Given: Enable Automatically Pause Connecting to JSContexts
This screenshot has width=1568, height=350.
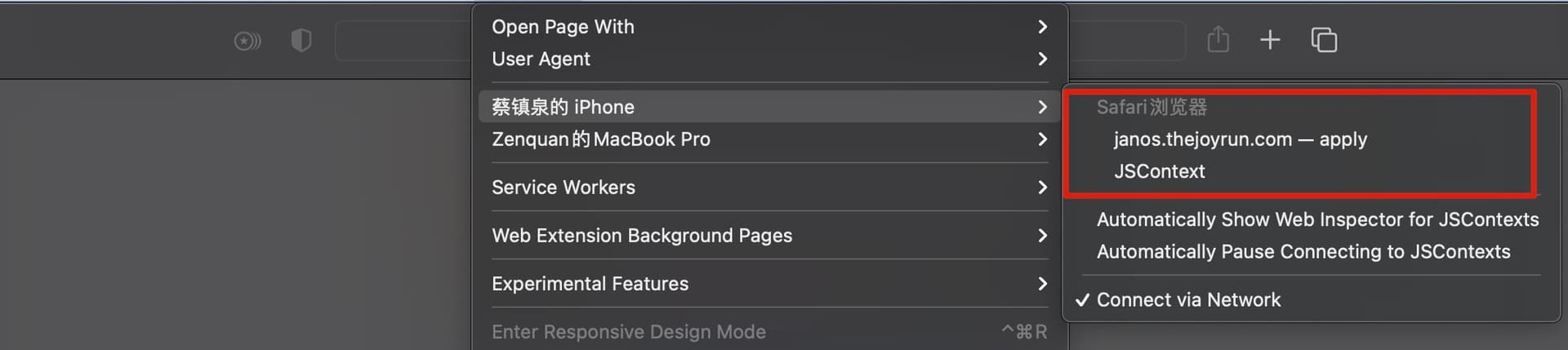Looking at the screenshot, I should [x=1303, y=251].
